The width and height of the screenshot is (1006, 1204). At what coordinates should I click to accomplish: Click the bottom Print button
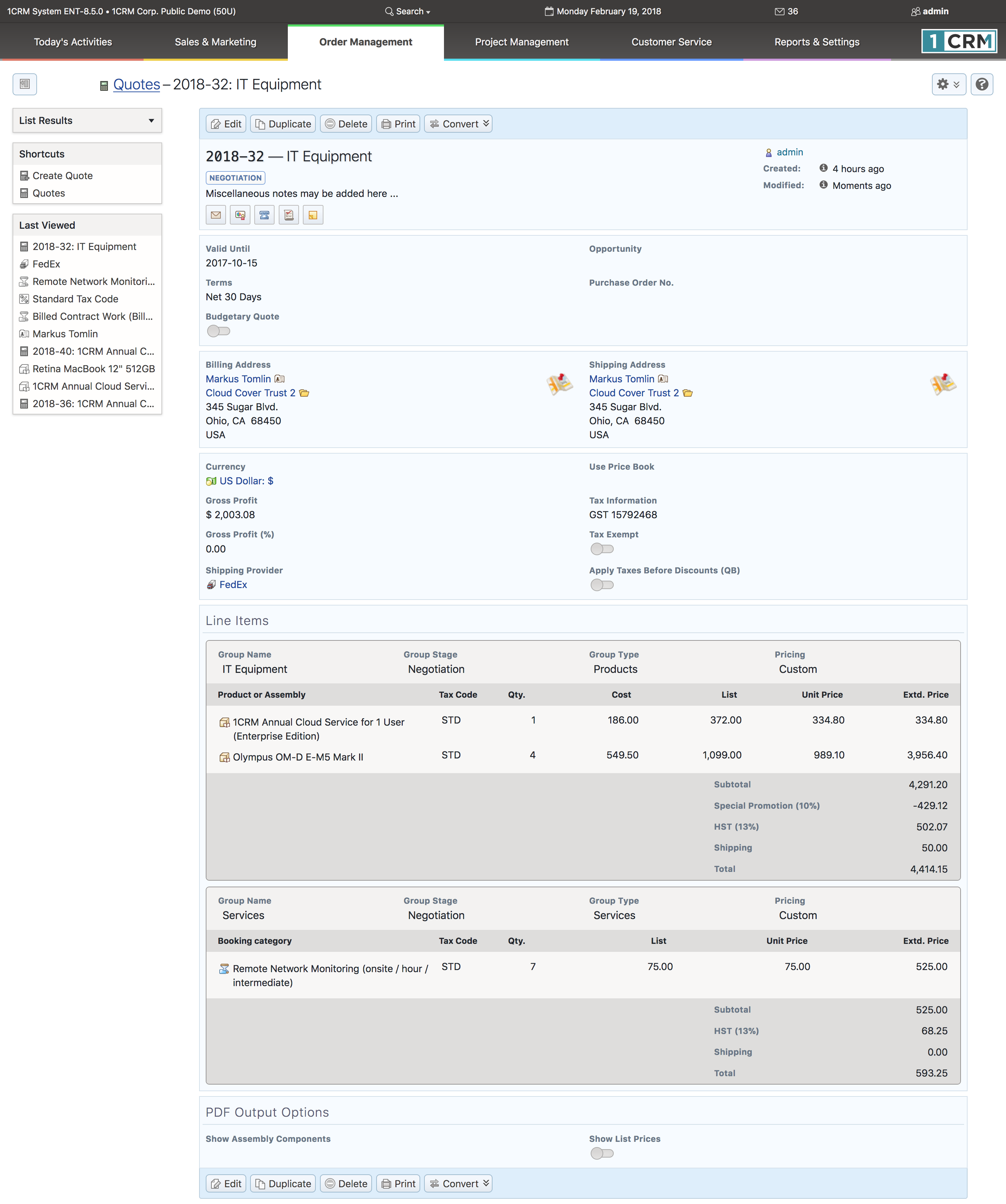[398, 1184]
